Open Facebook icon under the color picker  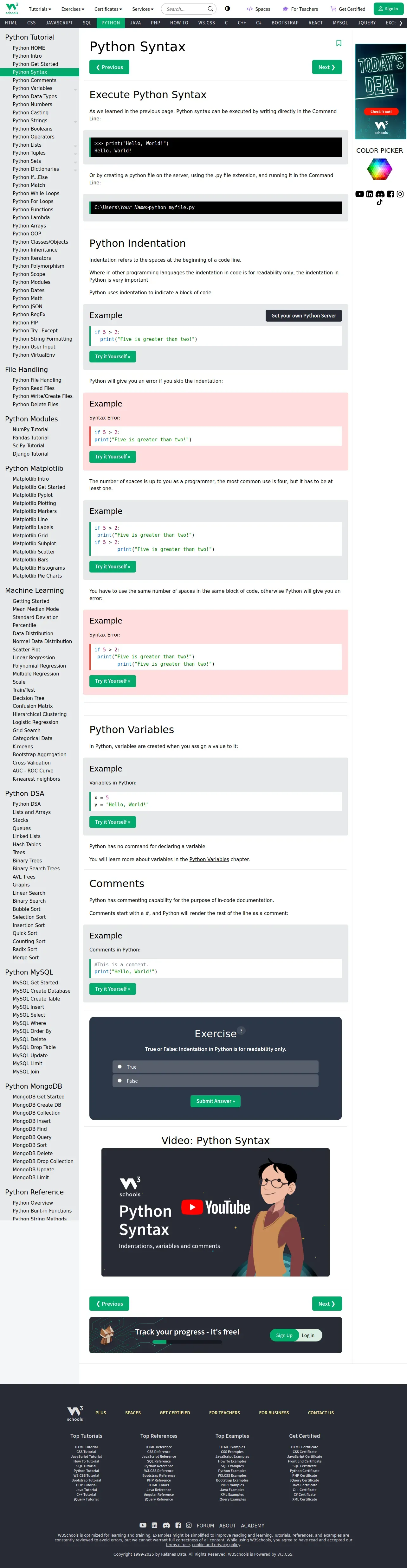[391, 194]
